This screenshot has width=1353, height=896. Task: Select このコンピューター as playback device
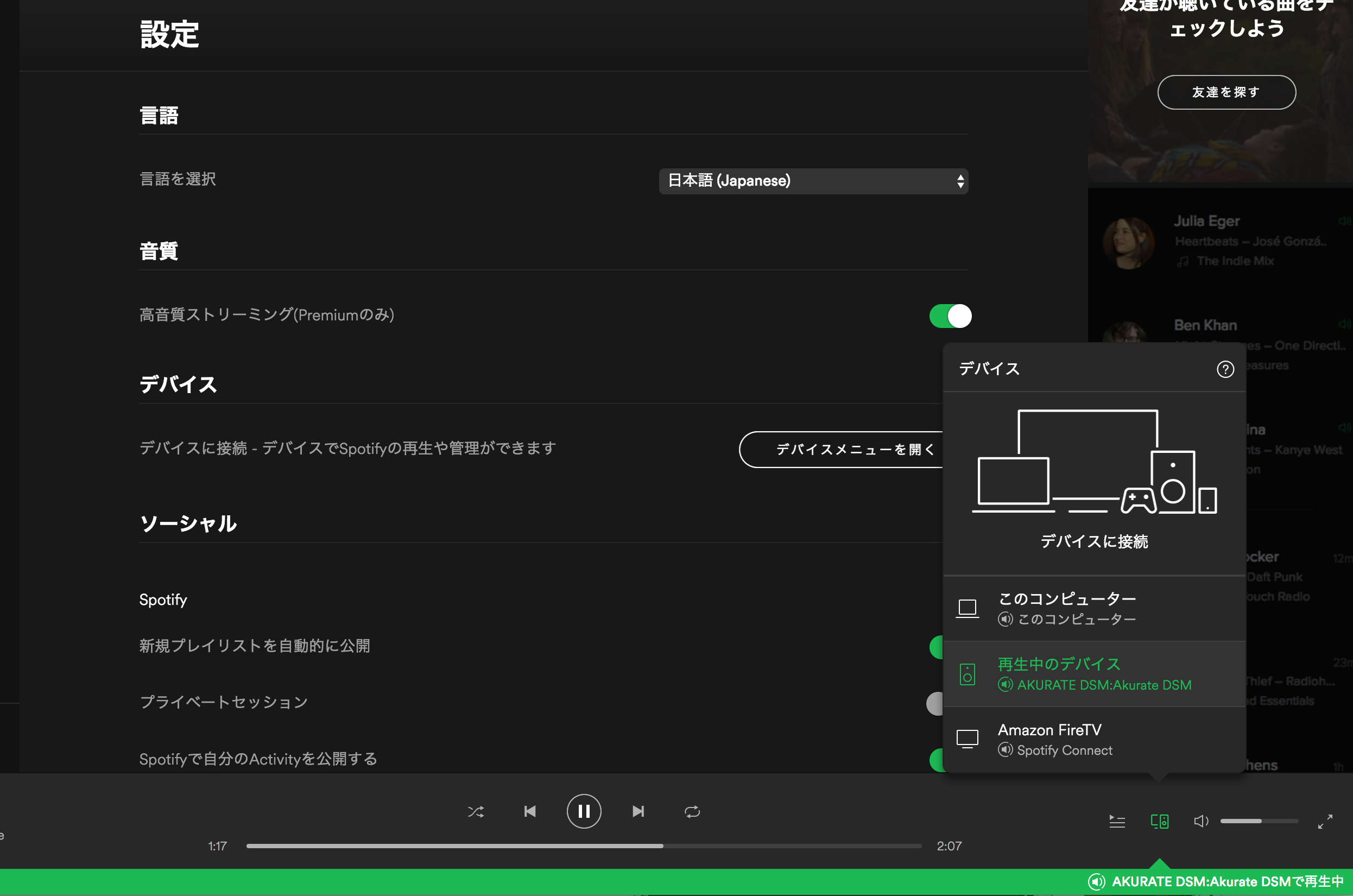[x=1094, y=608]
